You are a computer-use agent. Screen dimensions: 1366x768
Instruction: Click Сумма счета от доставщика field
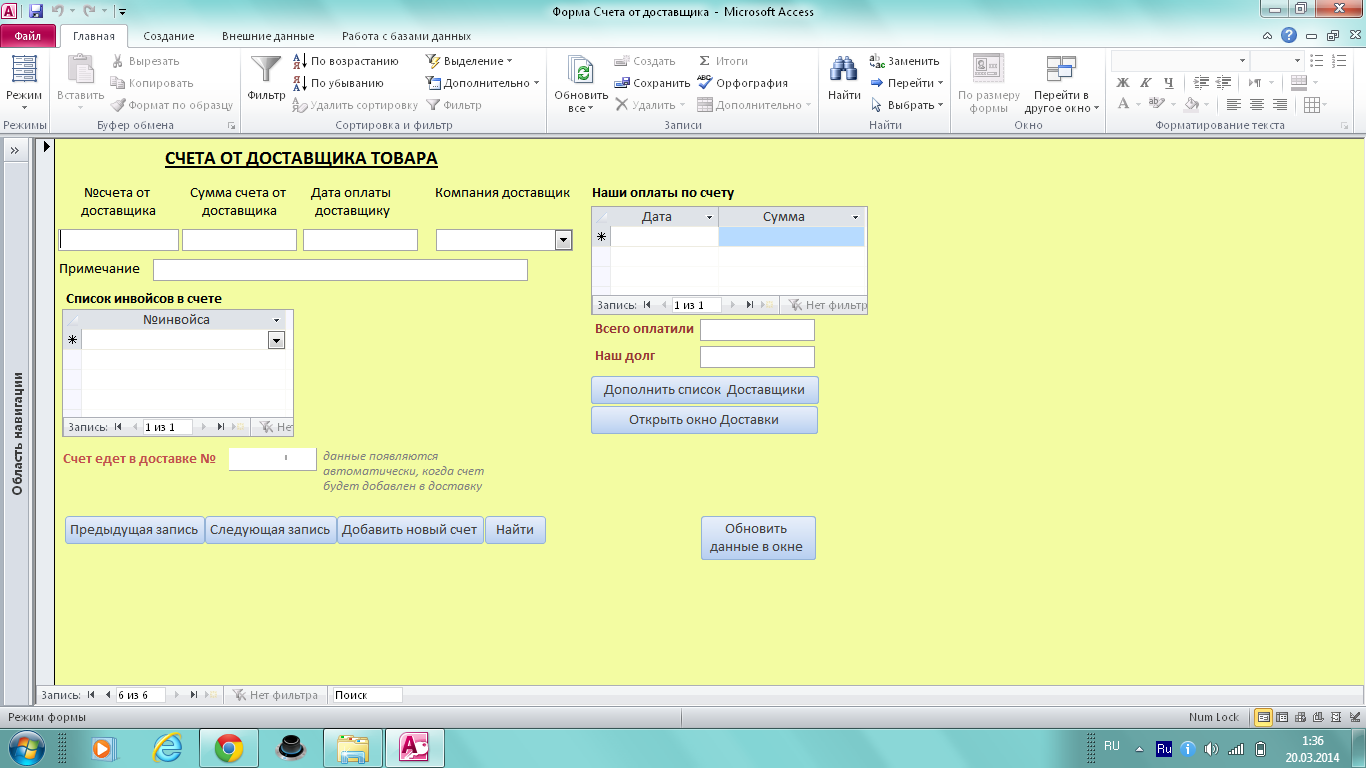(240, 240)
